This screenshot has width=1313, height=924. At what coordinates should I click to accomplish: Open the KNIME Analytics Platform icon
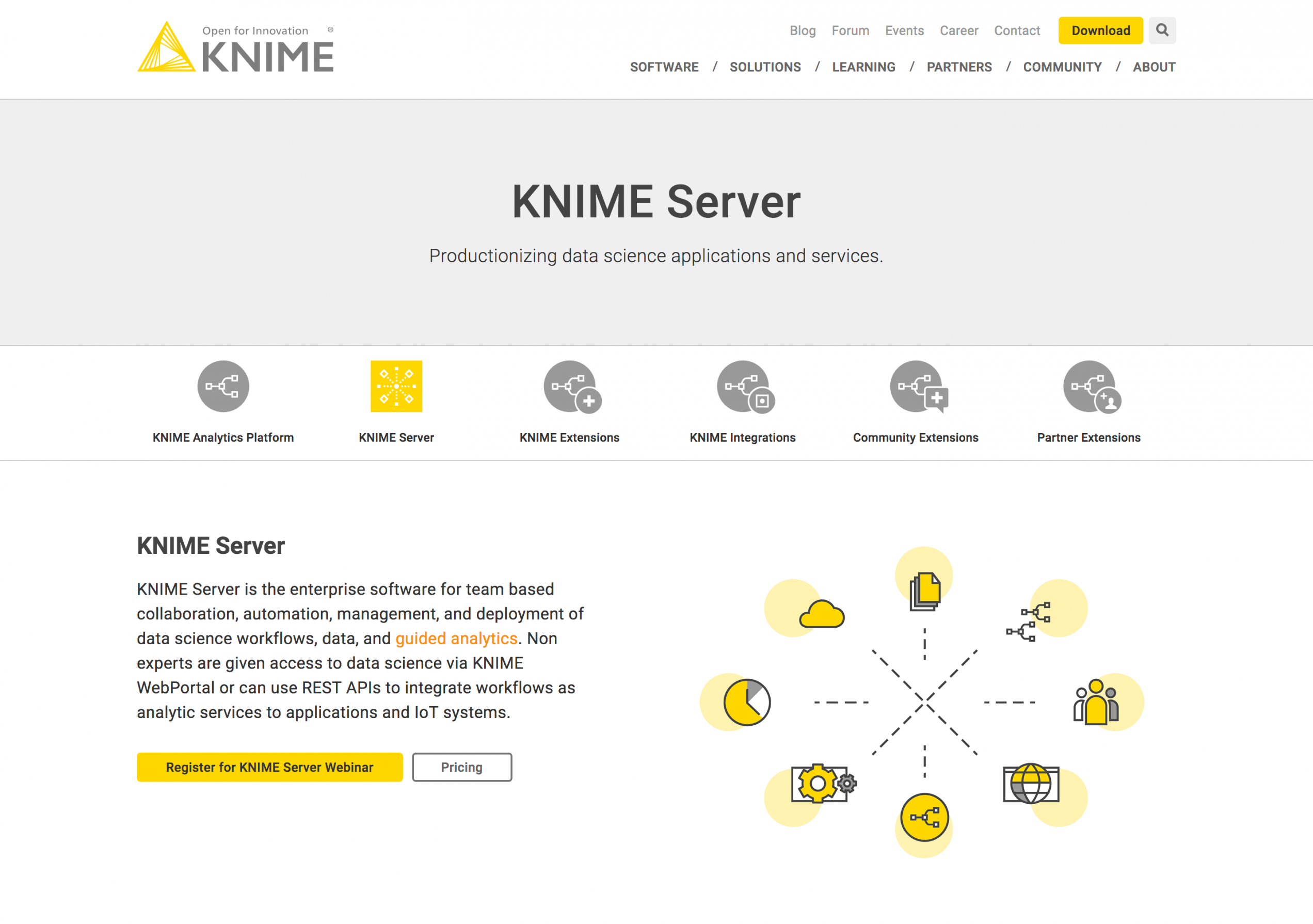tap(223, 387)
